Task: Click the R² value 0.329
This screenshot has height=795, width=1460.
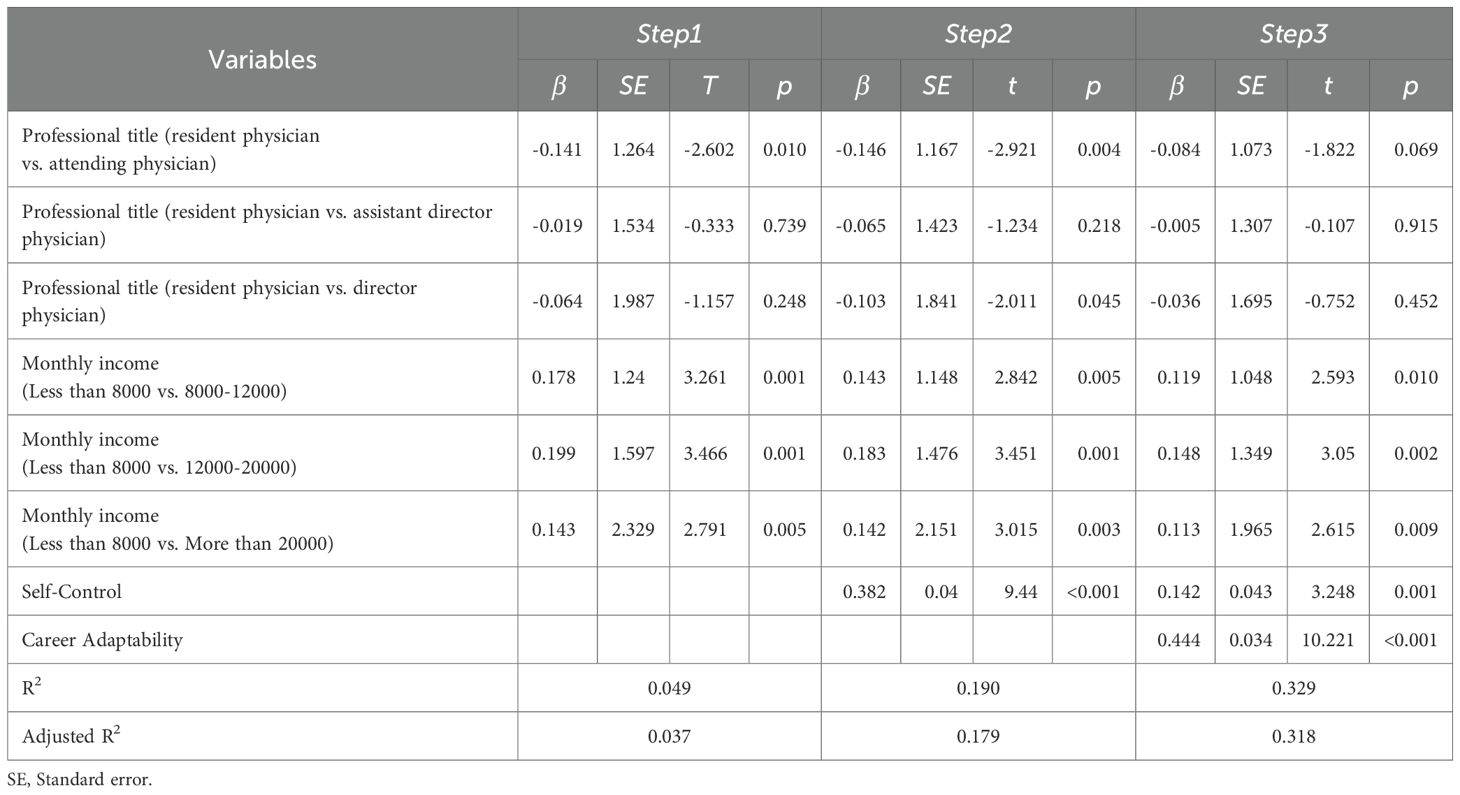Action: pos(1293,687)
